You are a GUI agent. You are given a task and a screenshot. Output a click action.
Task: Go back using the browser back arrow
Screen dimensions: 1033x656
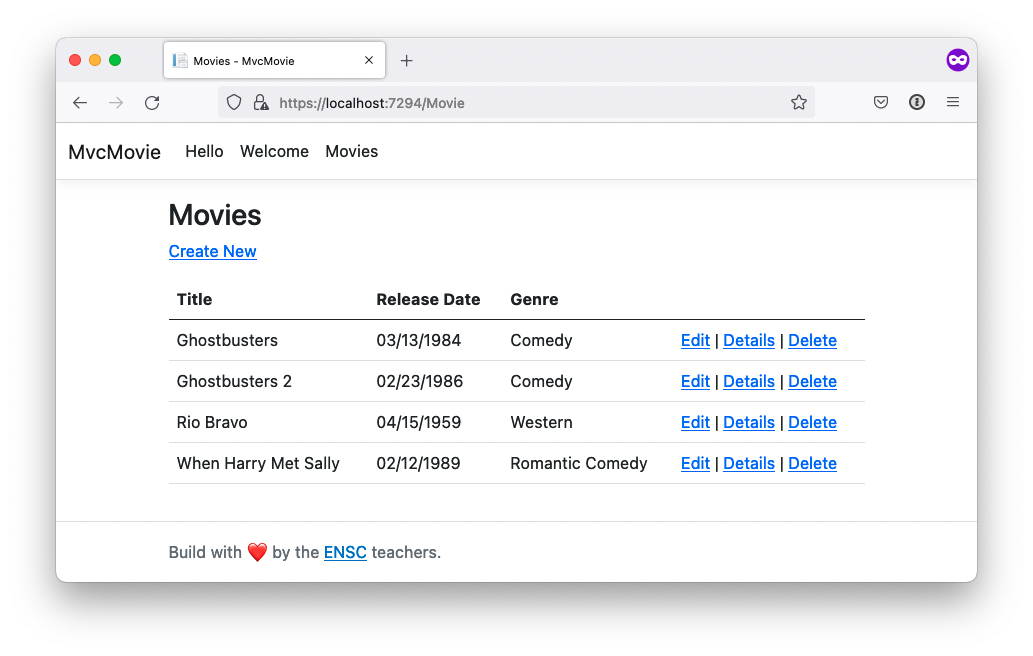point(80,103)
